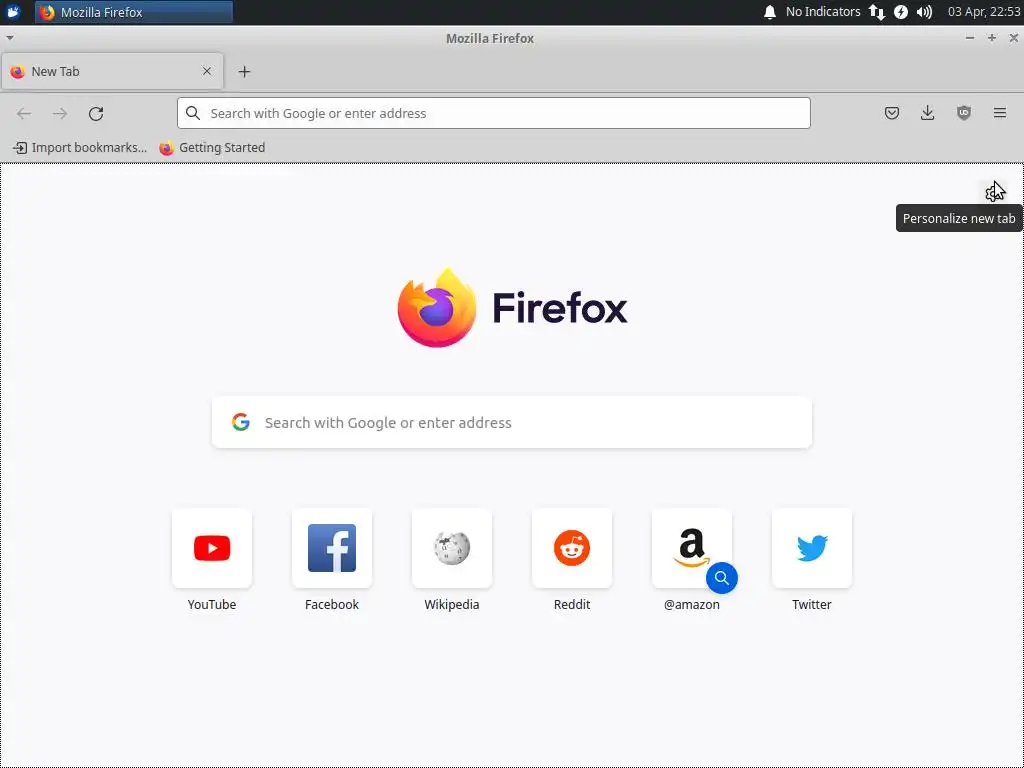The image size is (1024, 768).
Task: Open Import bookmarks bookmark item
Action: click(x=80, y=148)
